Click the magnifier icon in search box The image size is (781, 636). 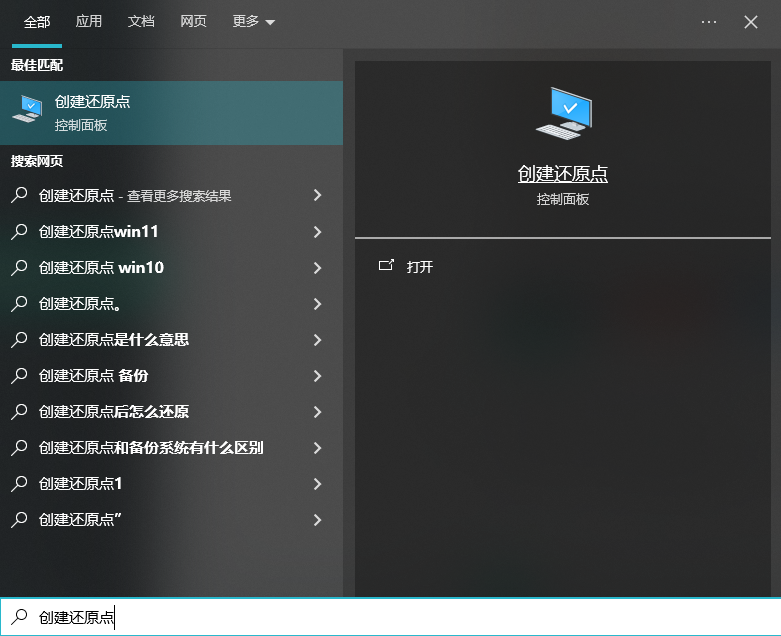[x=18, y=617]
